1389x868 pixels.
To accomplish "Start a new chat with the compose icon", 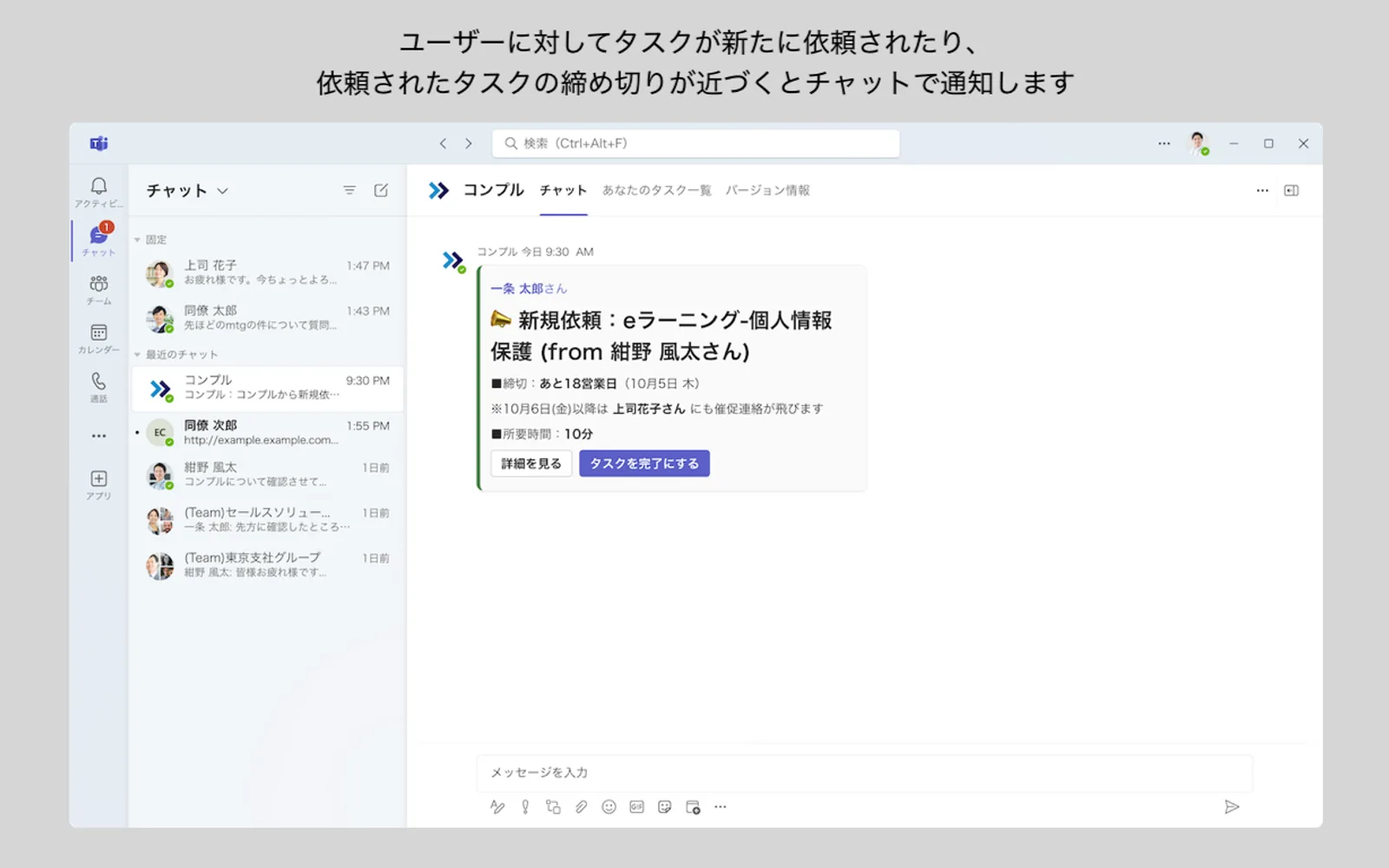I will [x=381, y=190].
